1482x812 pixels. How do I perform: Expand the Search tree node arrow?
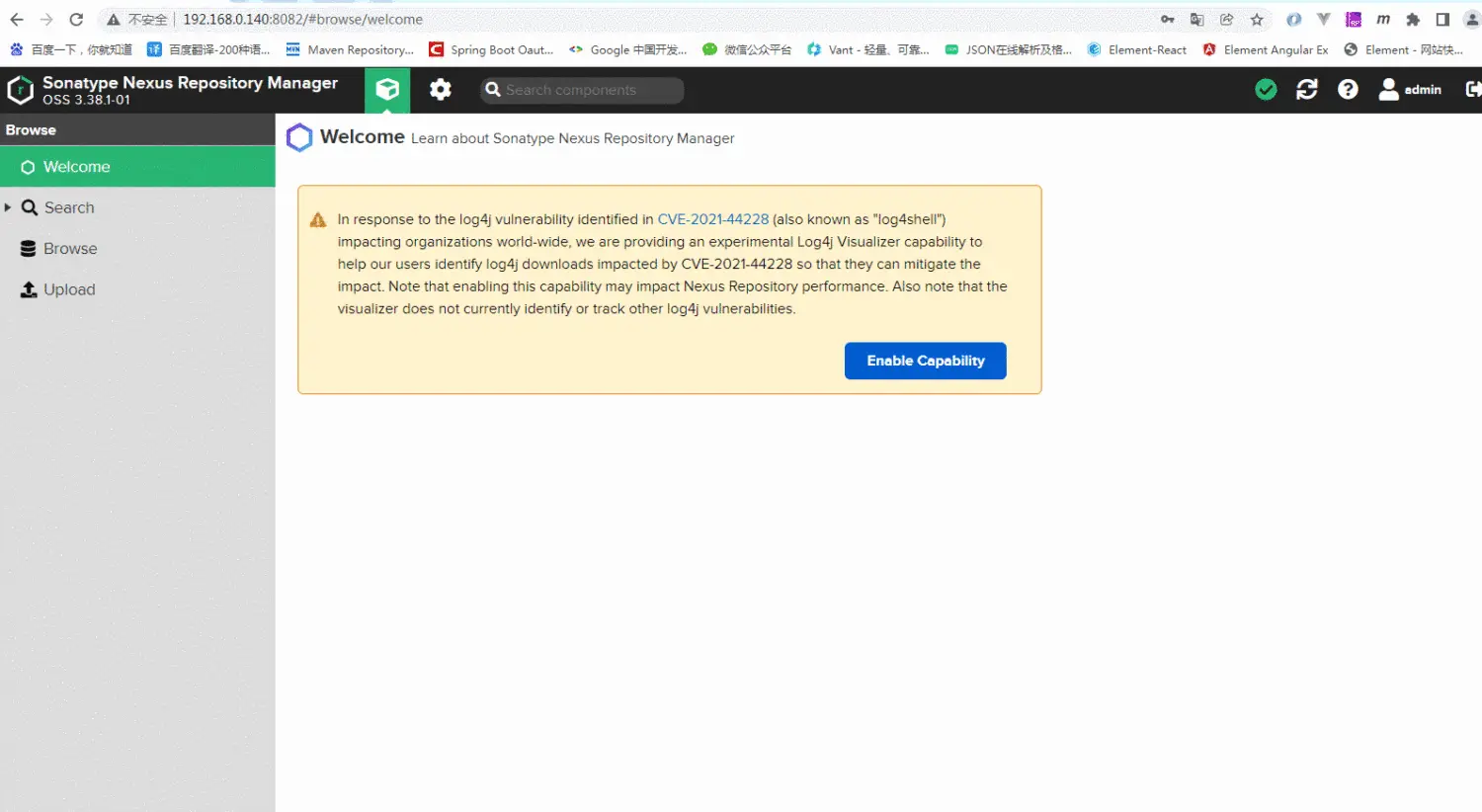tap(8, 207)
